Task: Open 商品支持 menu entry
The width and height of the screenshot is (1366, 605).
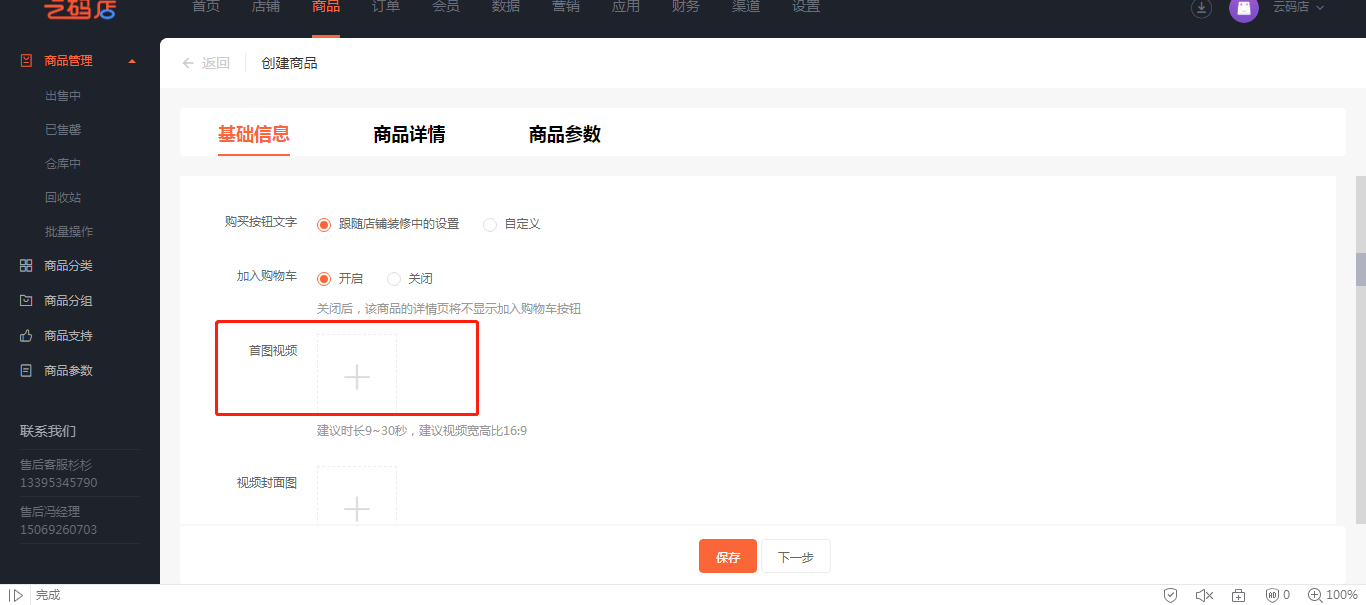Action: (x=69, y=336)
